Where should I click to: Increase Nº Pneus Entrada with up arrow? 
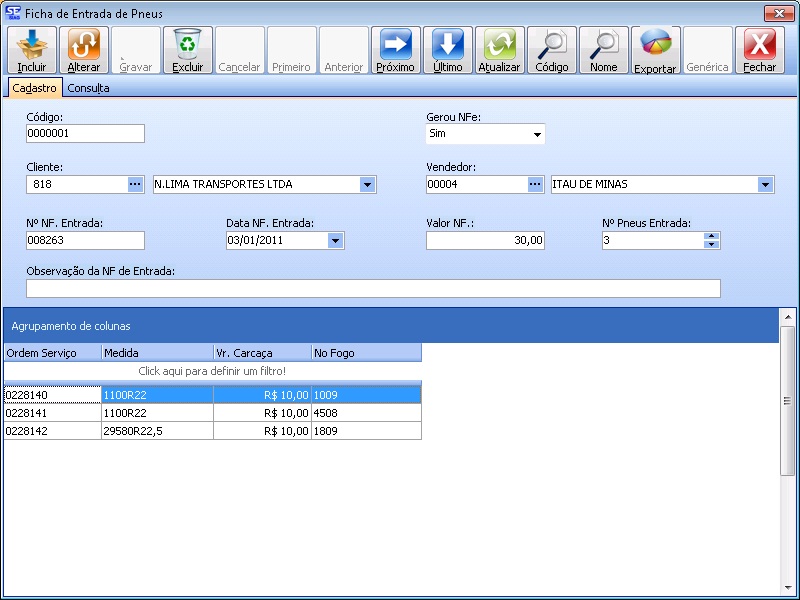[x=711, y=236]
